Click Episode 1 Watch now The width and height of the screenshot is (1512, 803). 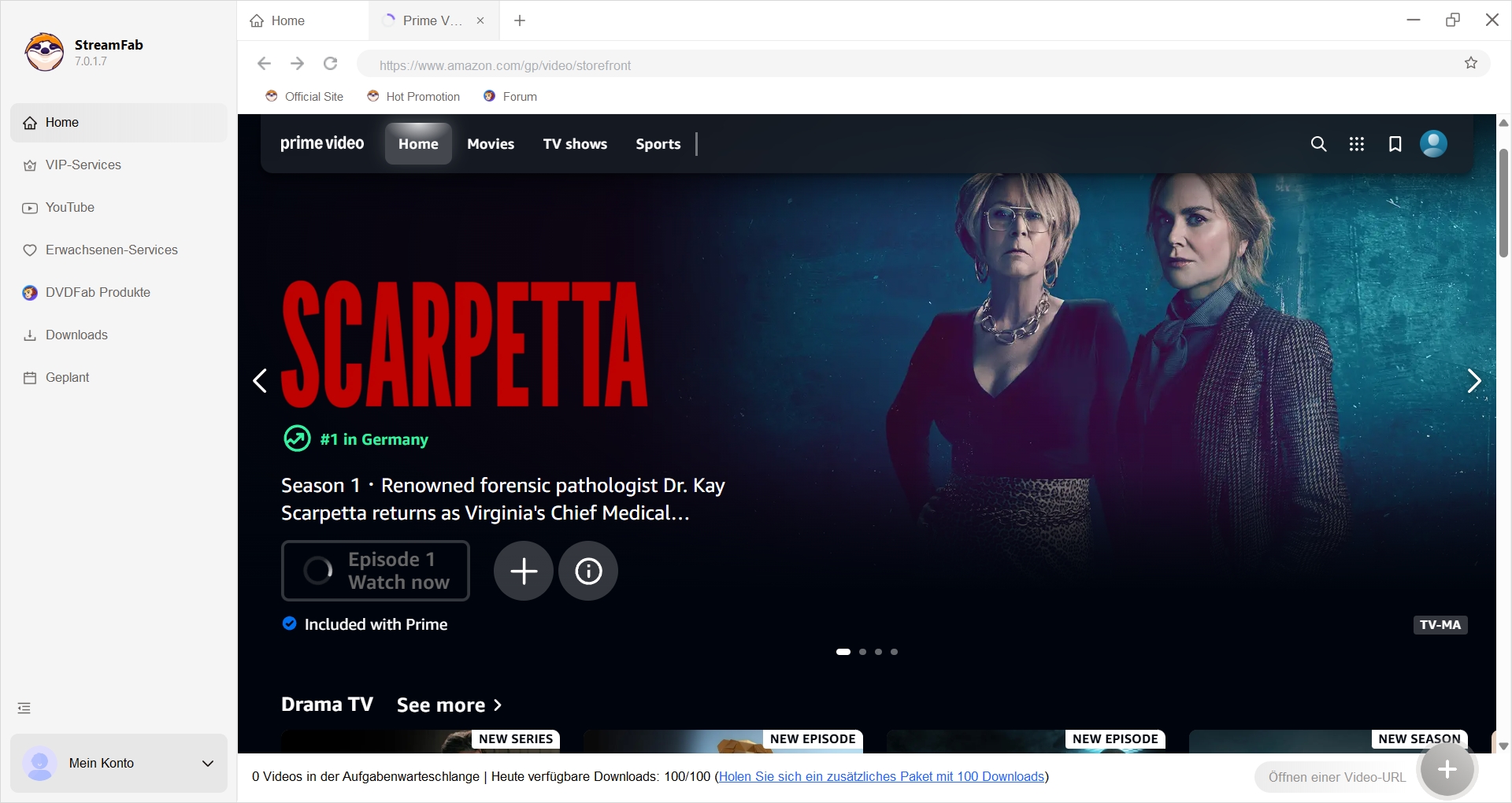(376, 571)
